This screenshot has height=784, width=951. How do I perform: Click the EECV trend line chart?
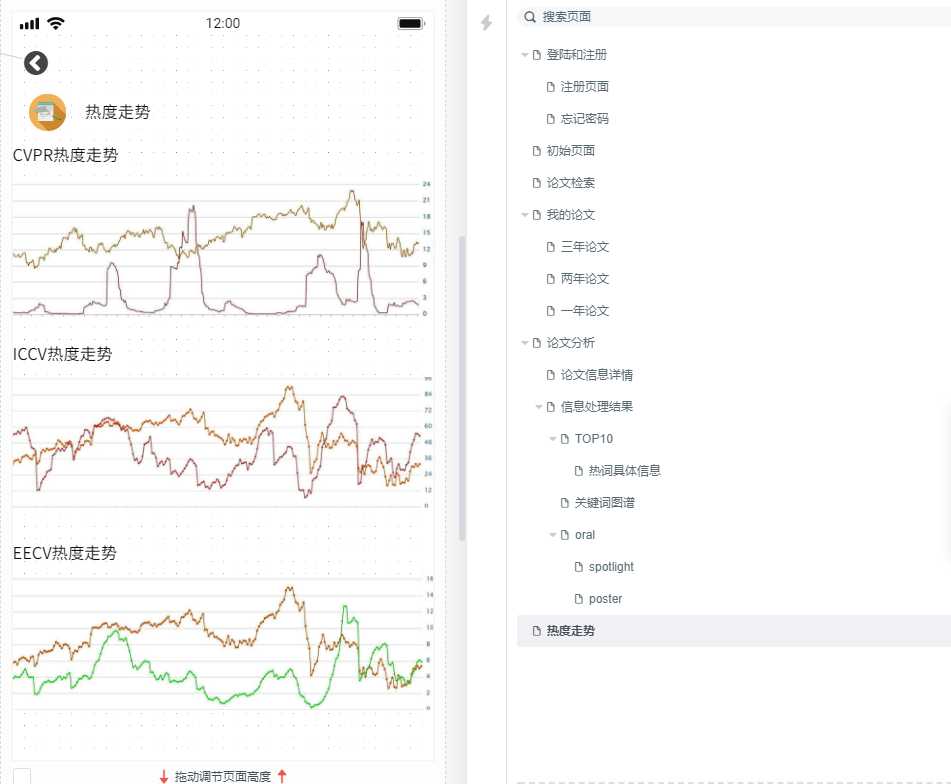tap(221, 644)
